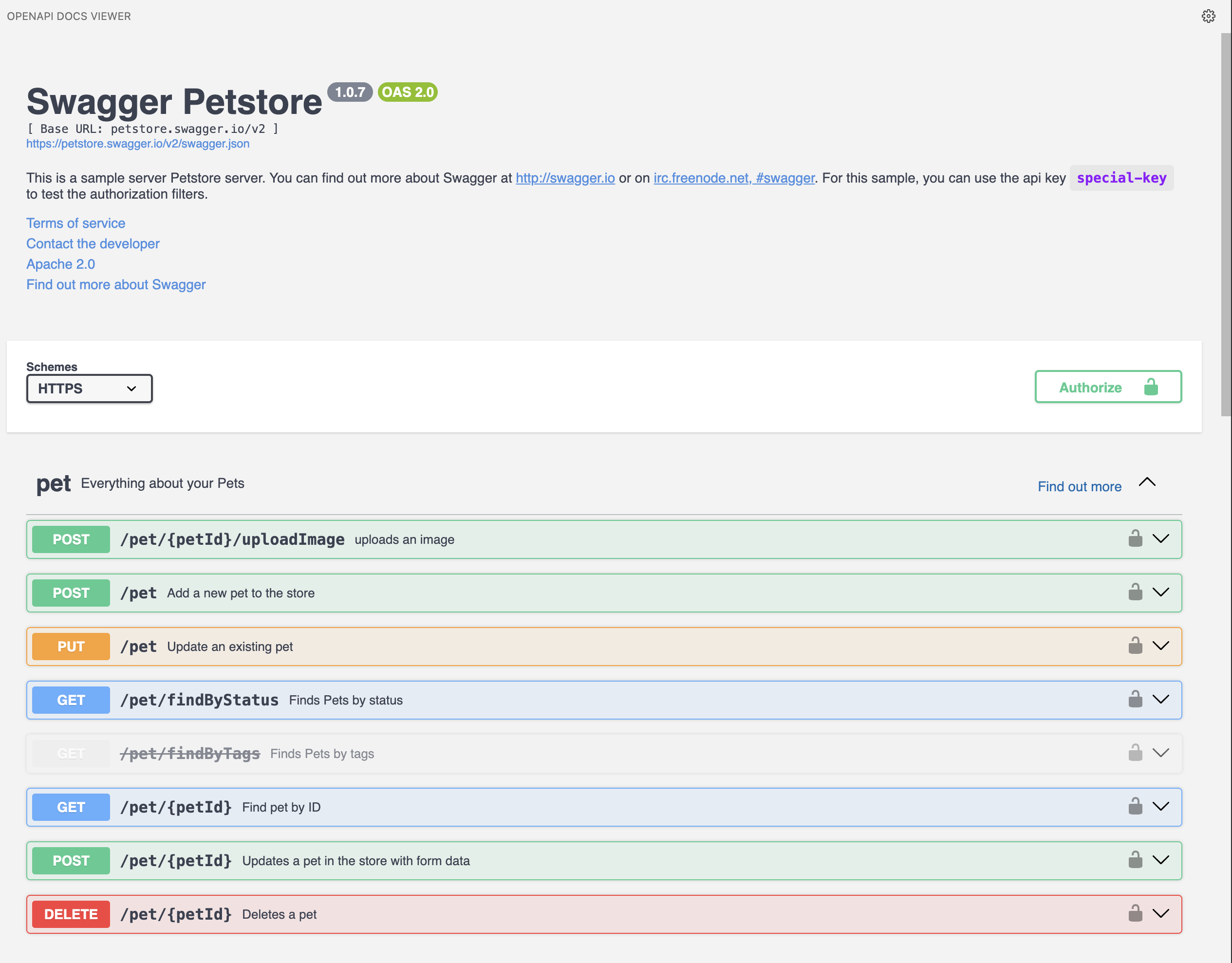Click the 'Find pet by ID' description

click(x=281, y=807)
